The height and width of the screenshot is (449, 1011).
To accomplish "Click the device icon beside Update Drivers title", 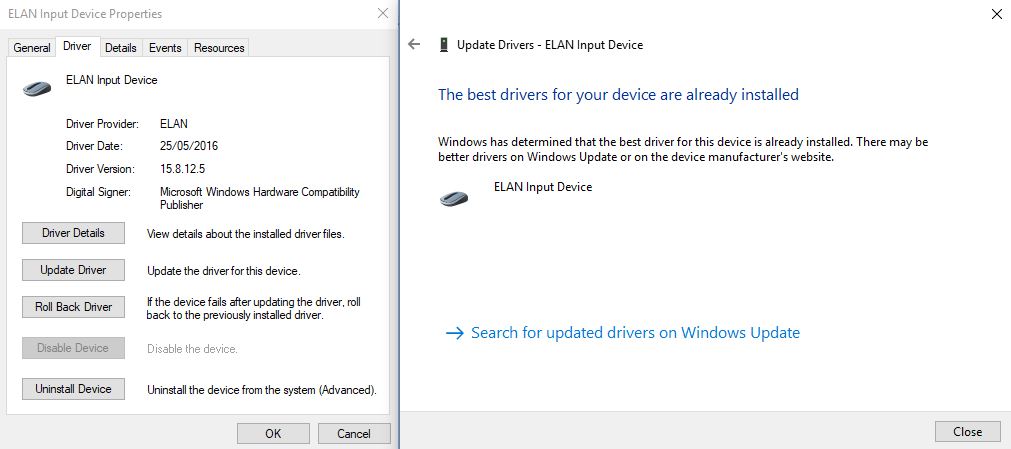I will pyautogui.click(x=443, y=45).
